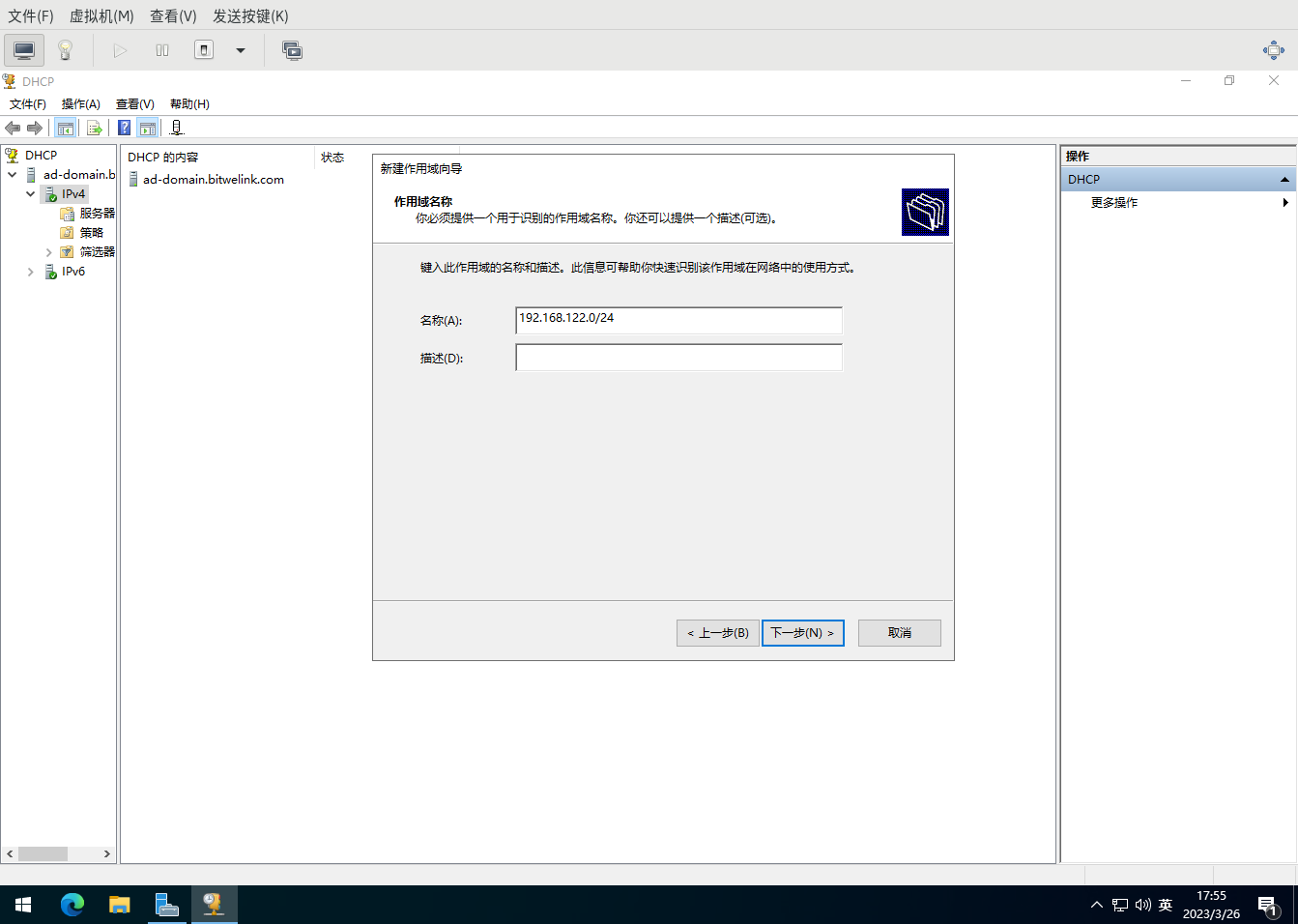Show hidden system tray icons
The width and height of the screenshot is (1298, 924).
[x=1096, y=905]
